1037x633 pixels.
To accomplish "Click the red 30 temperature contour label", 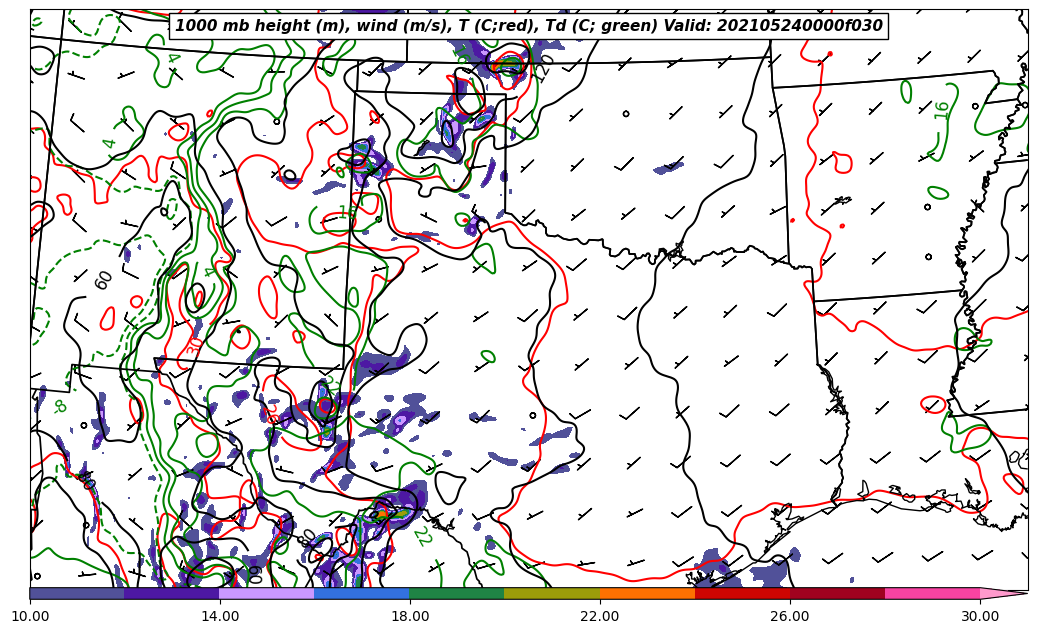I will coord(193,345).
